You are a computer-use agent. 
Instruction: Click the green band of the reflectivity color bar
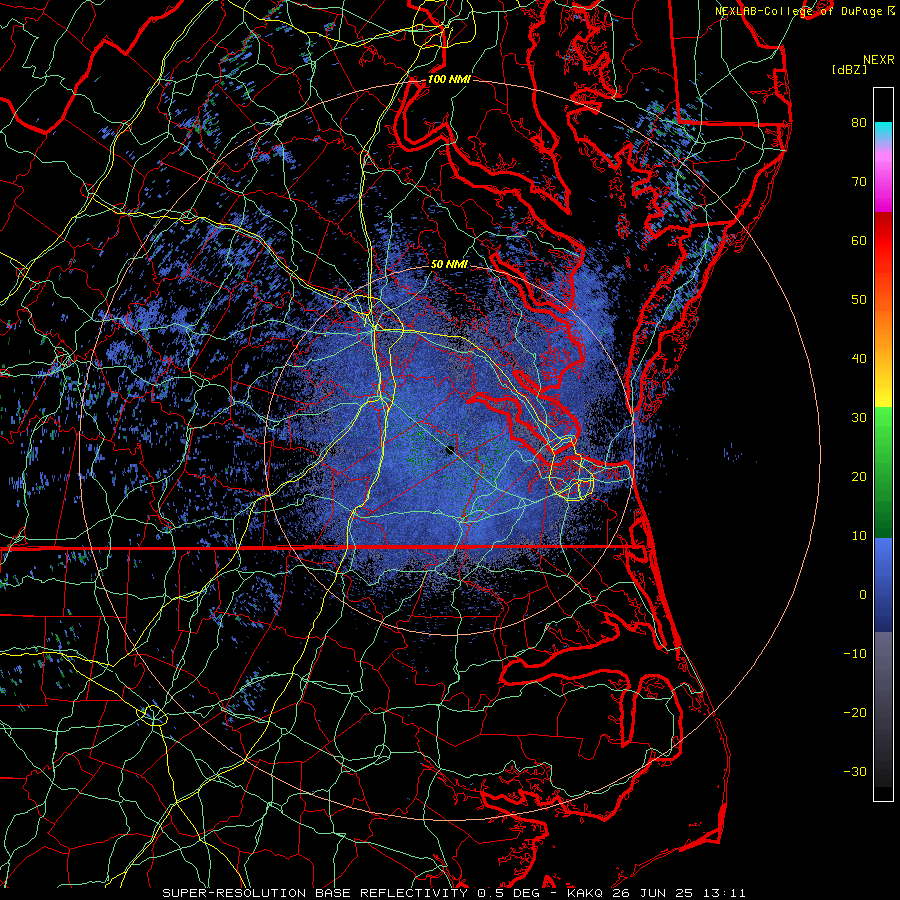(883, 472)
